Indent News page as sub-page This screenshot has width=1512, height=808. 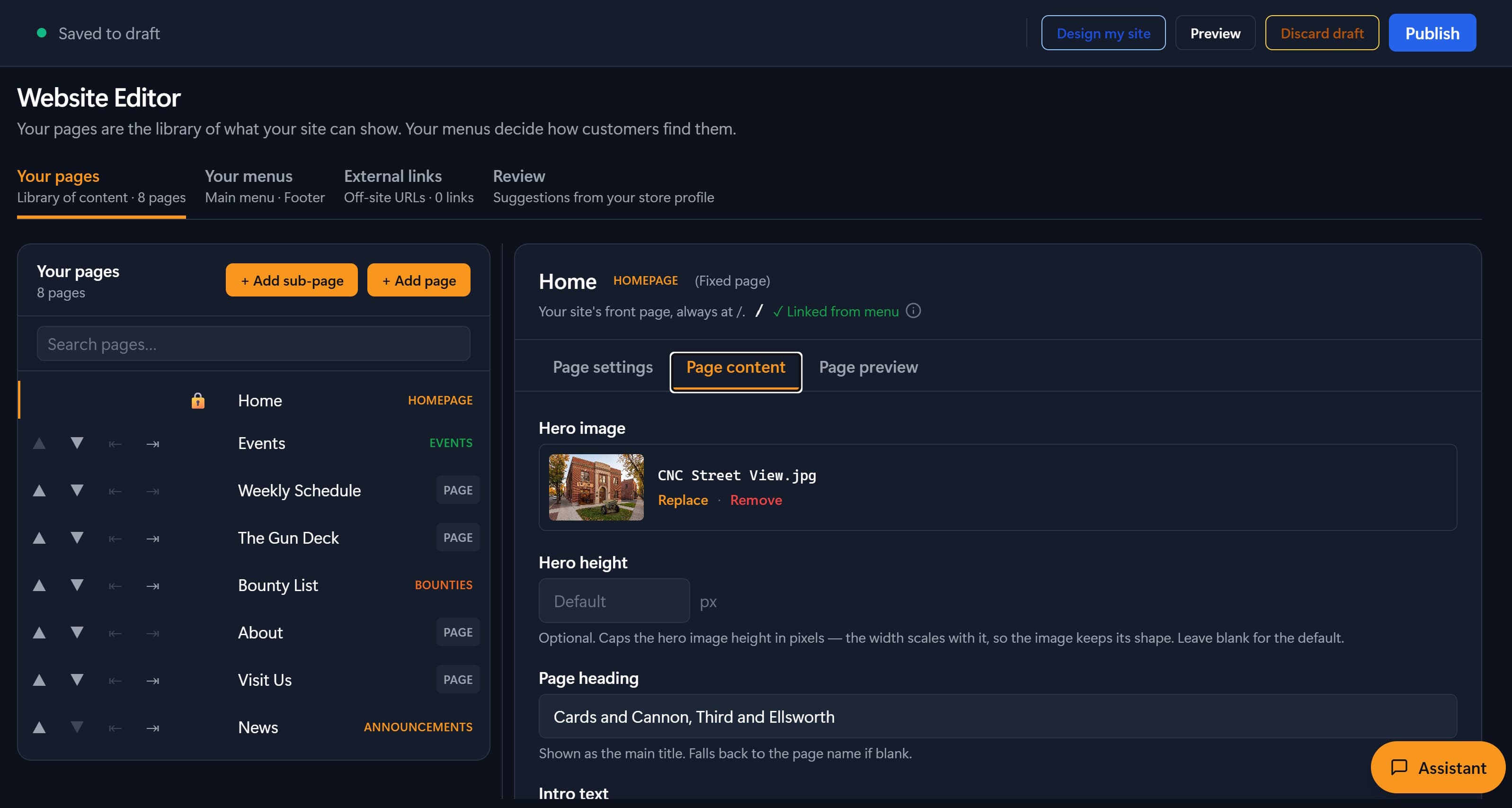point(152,728)
